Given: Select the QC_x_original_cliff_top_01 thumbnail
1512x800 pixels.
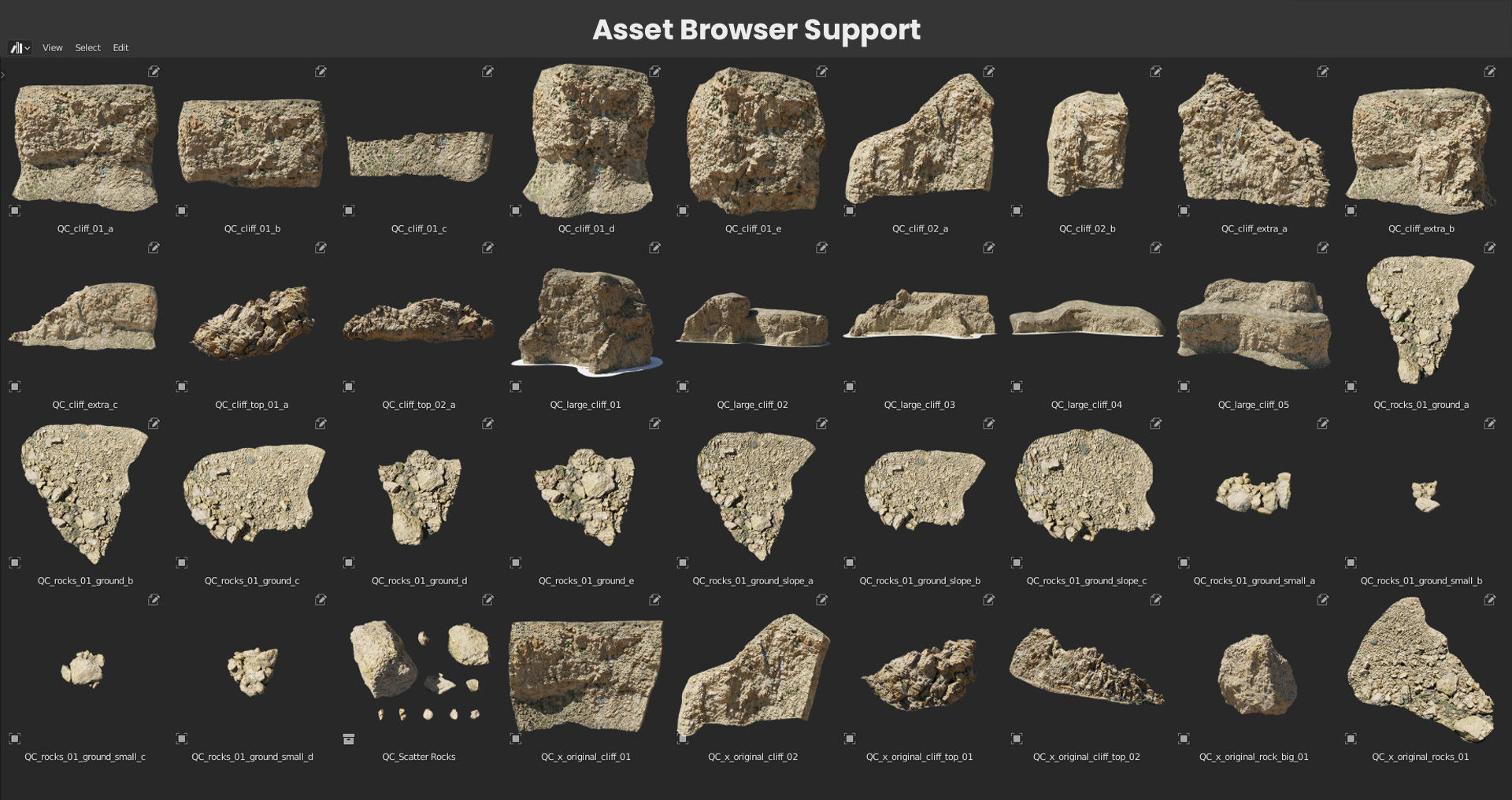Looking at the screenshot, I should point(920,675).
